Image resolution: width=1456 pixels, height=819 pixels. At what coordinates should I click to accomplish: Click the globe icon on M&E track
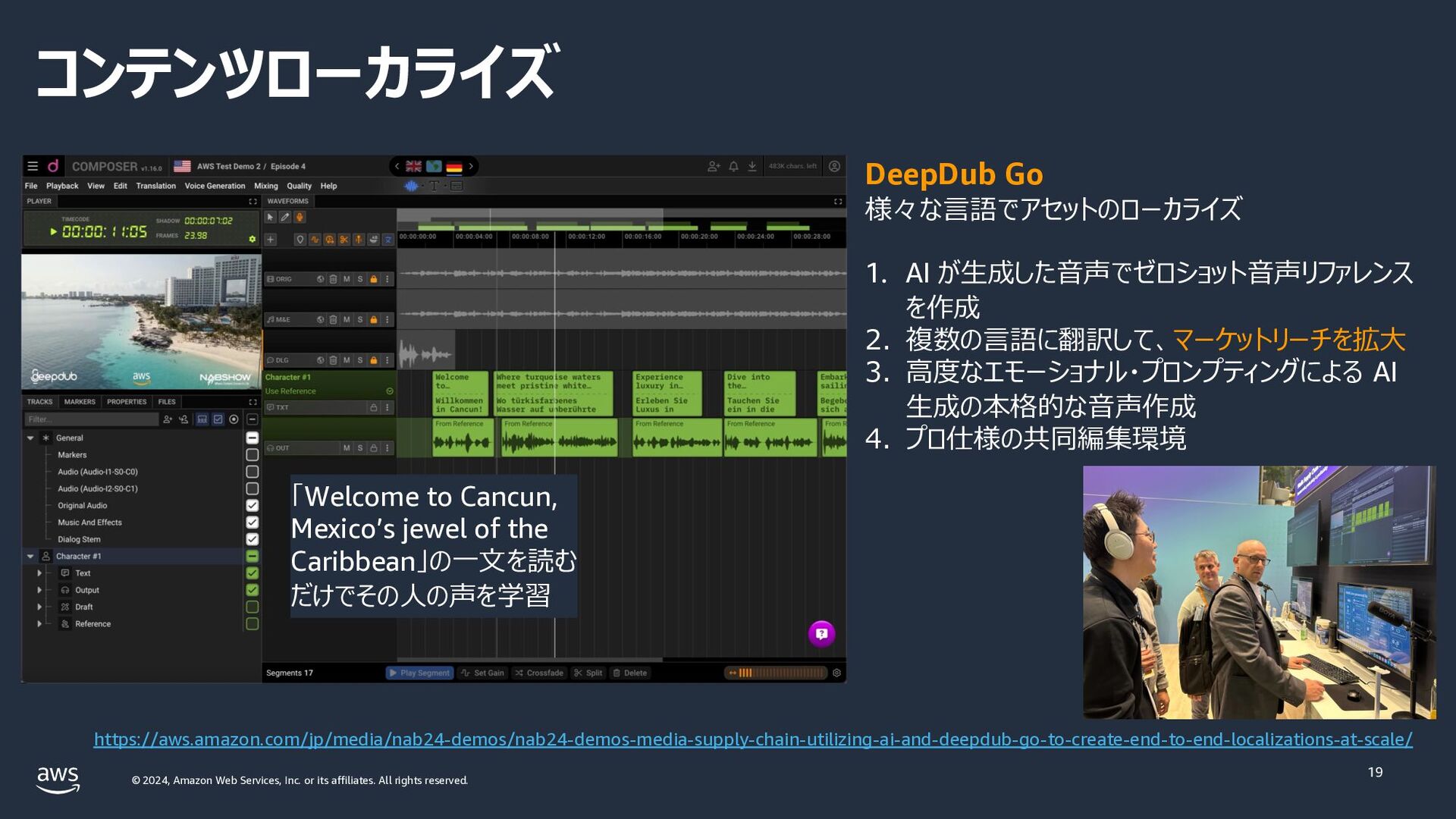pos(320,320)
